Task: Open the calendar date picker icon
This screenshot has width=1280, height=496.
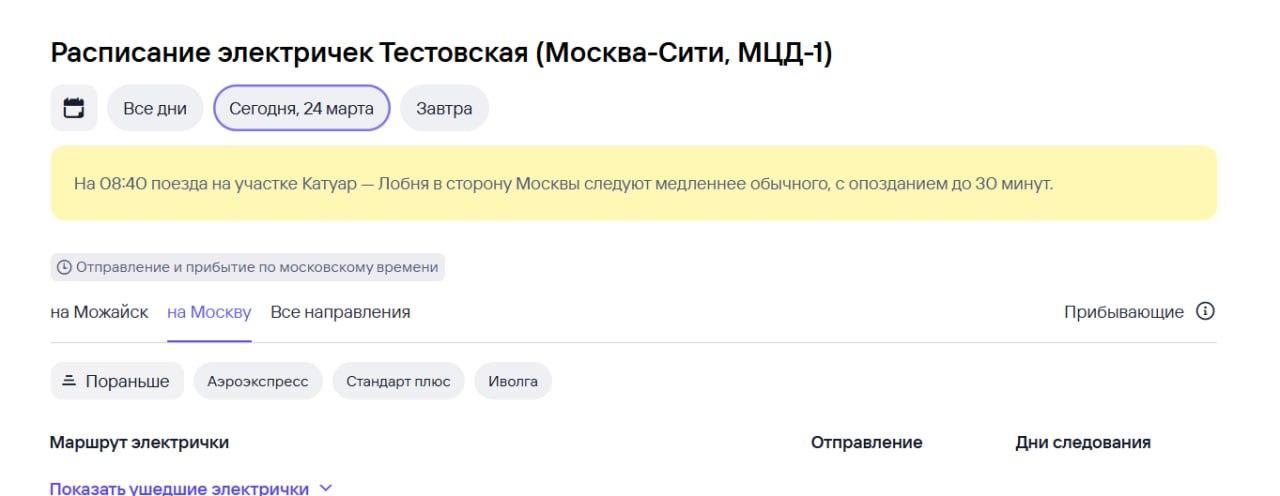Action: 74,108
